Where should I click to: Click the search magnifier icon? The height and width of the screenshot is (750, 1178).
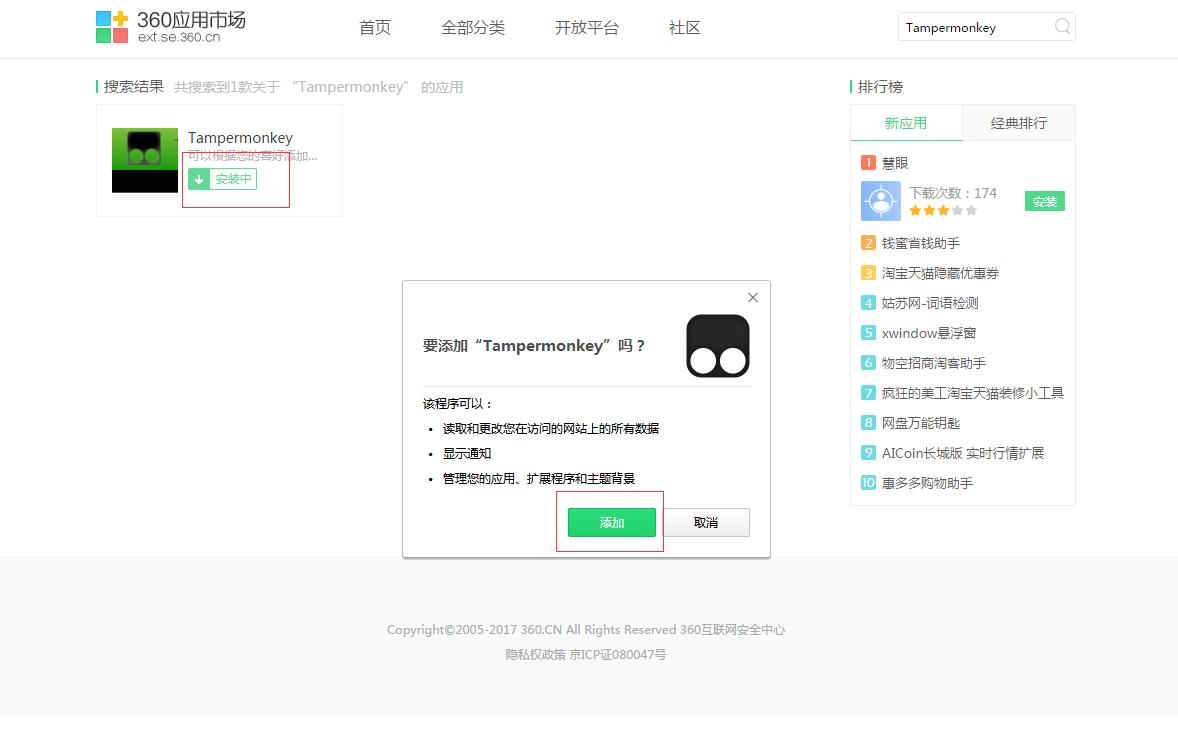(x=1062, y=27)
